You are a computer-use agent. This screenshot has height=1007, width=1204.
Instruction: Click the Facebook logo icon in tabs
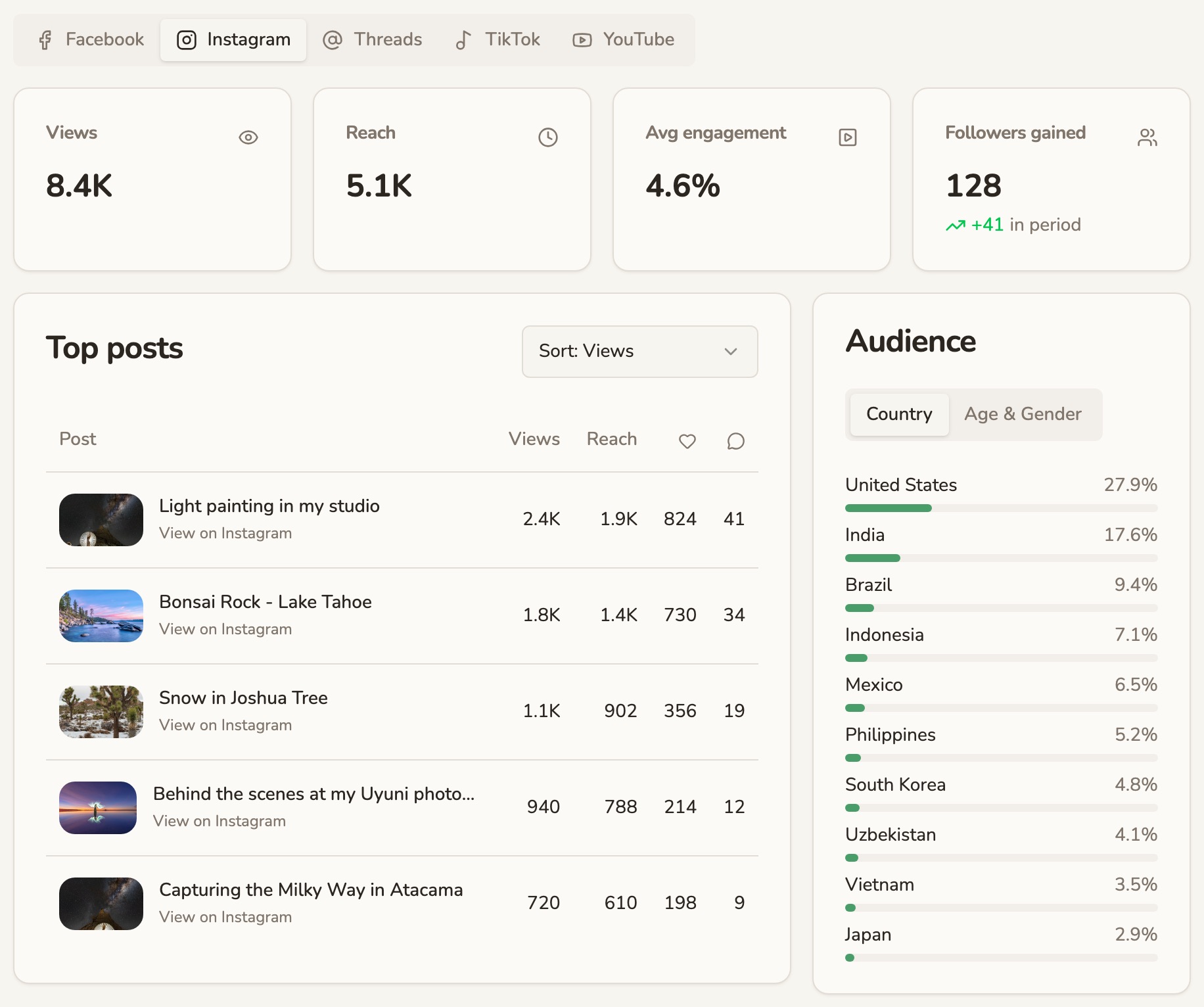tap(45, 40)
